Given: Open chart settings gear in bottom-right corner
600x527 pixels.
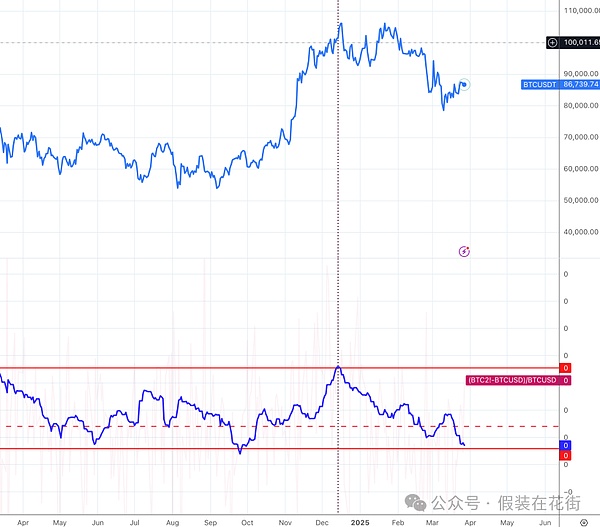Looking at the screenshot, I should [x=583, y=522].
